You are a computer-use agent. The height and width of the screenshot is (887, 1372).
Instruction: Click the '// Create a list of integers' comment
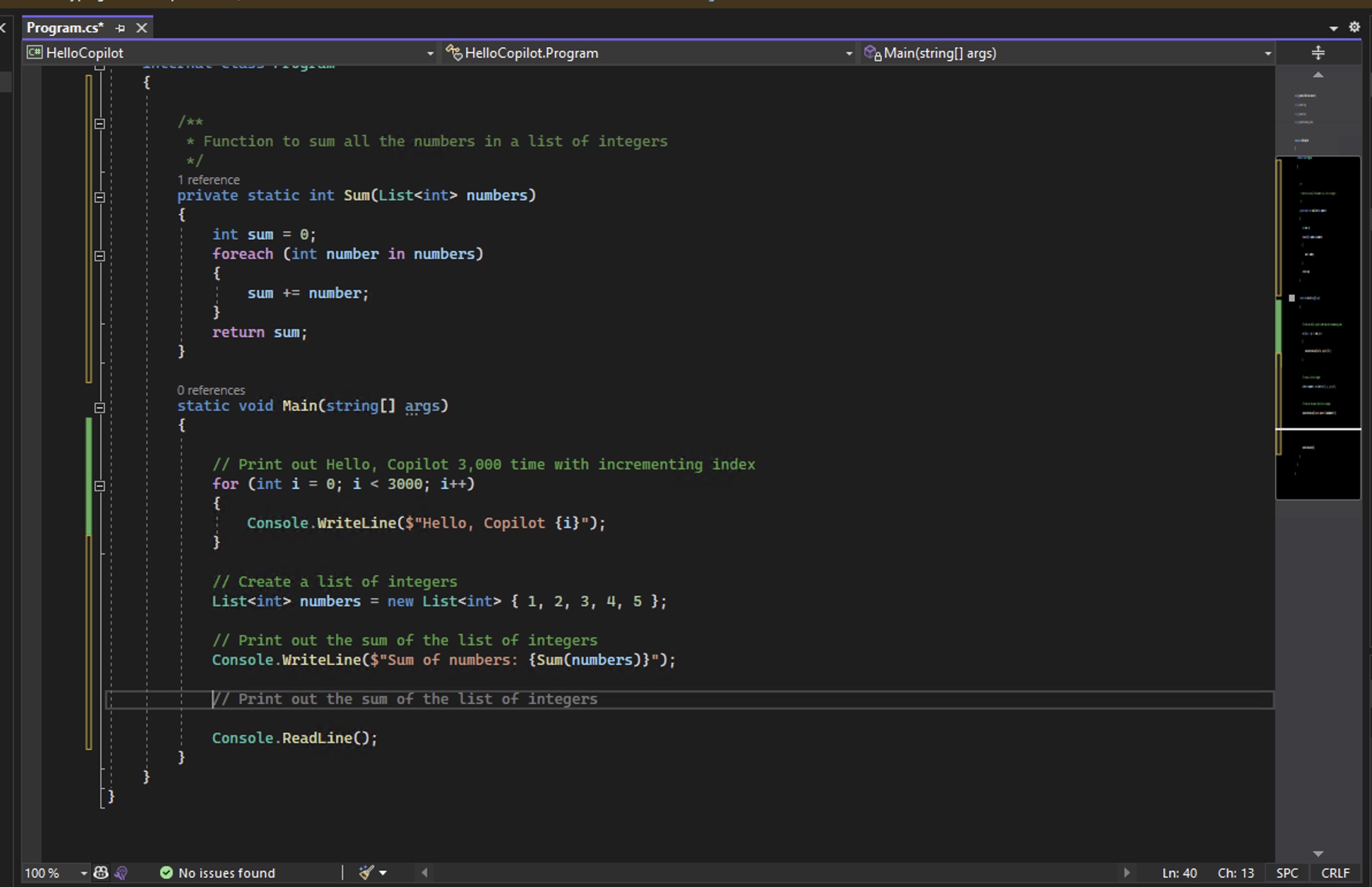(x=334, y=582)
